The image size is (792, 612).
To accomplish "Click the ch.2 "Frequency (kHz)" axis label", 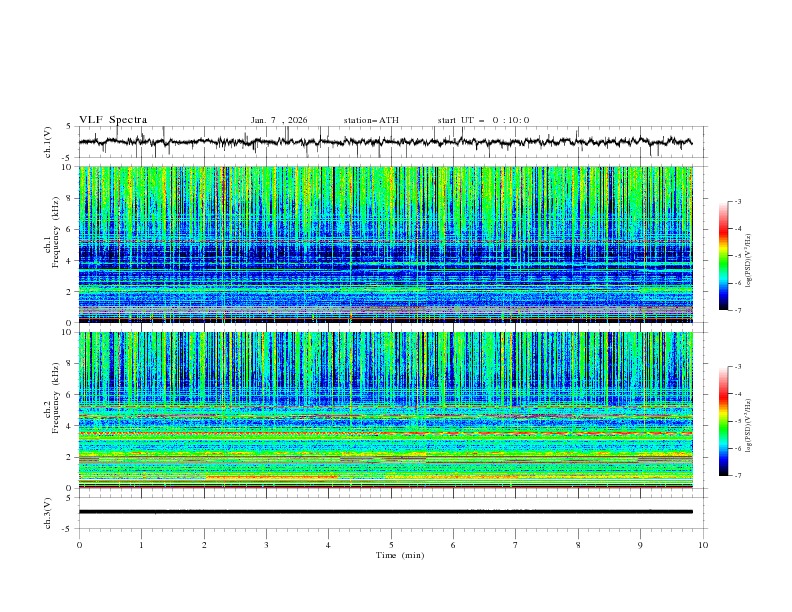I will (56, 398).
